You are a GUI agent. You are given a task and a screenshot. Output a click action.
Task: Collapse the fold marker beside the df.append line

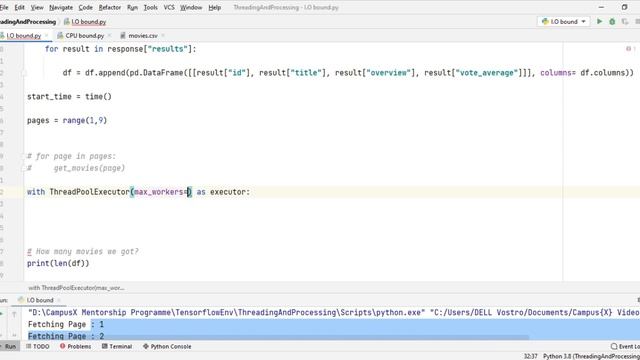(x=24, y=73)
